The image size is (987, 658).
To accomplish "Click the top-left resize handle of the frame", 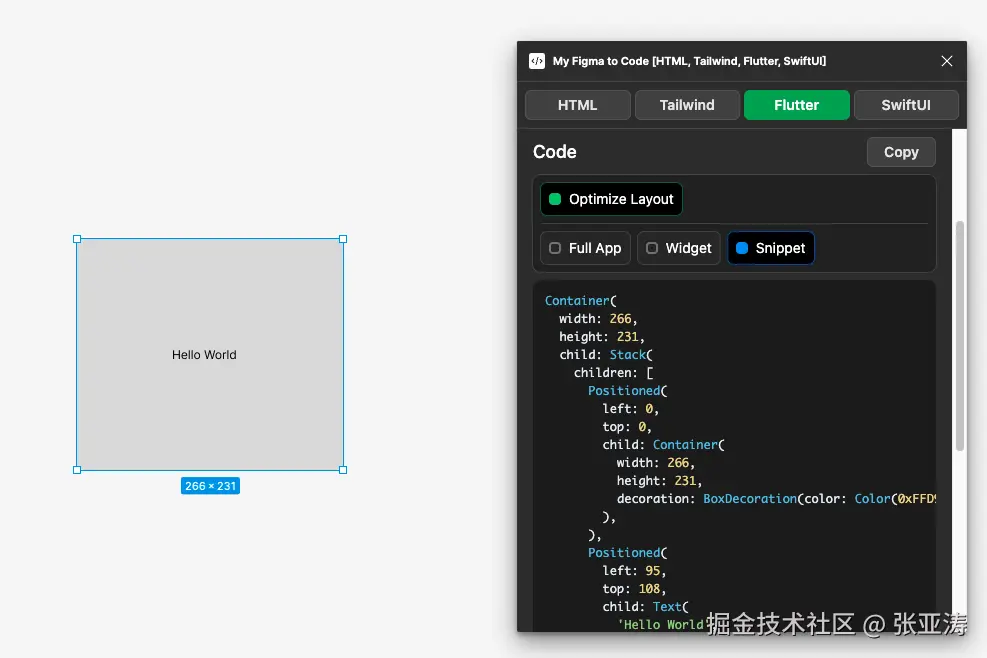I will [77, 239].
